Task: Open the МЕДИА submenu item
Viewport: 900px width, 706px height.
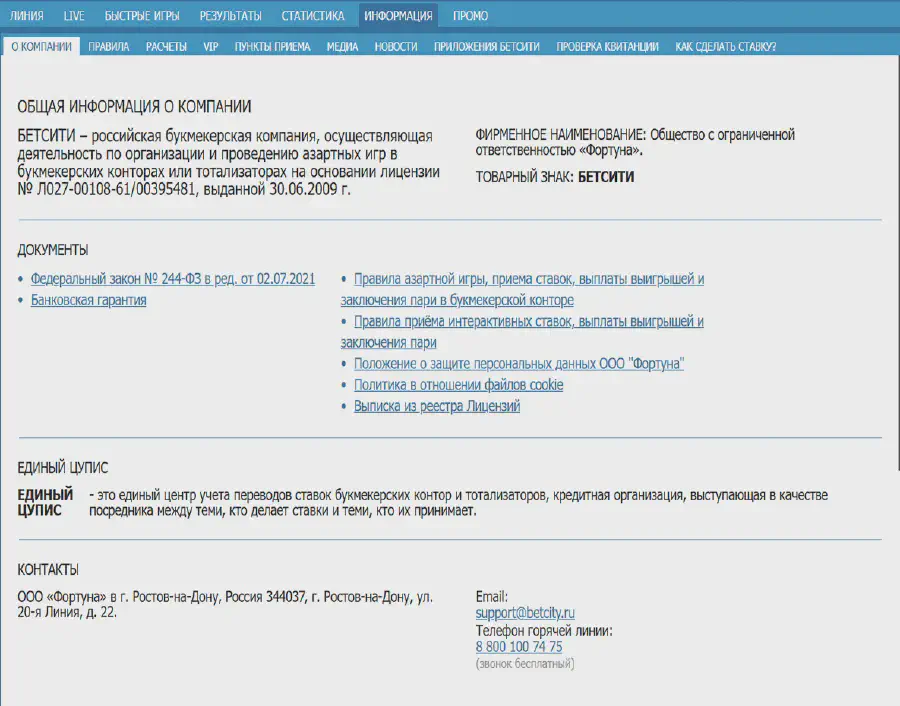Action: pyautogui.click(x=342, y=46)
